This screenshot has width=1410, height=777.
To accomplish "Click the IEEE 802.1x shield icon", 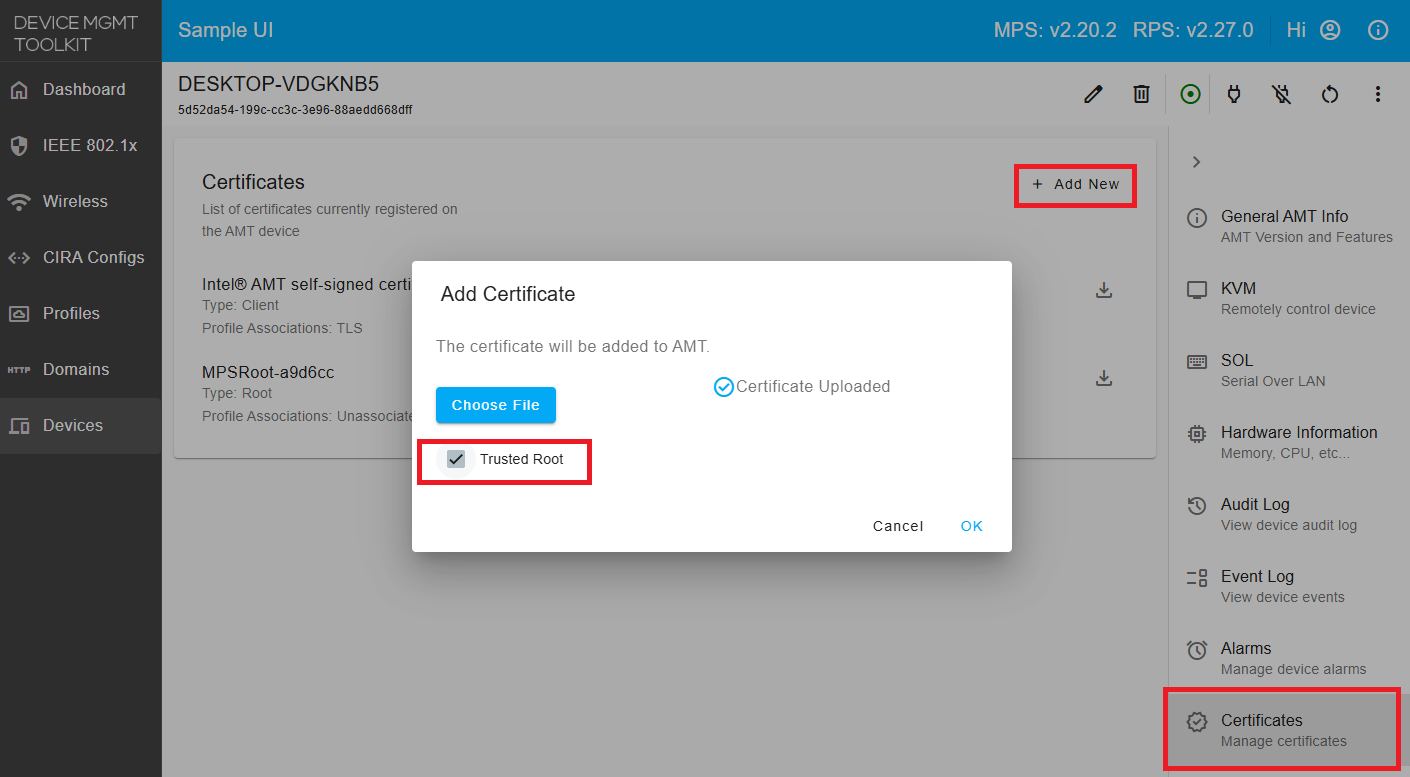I will 19,146.
